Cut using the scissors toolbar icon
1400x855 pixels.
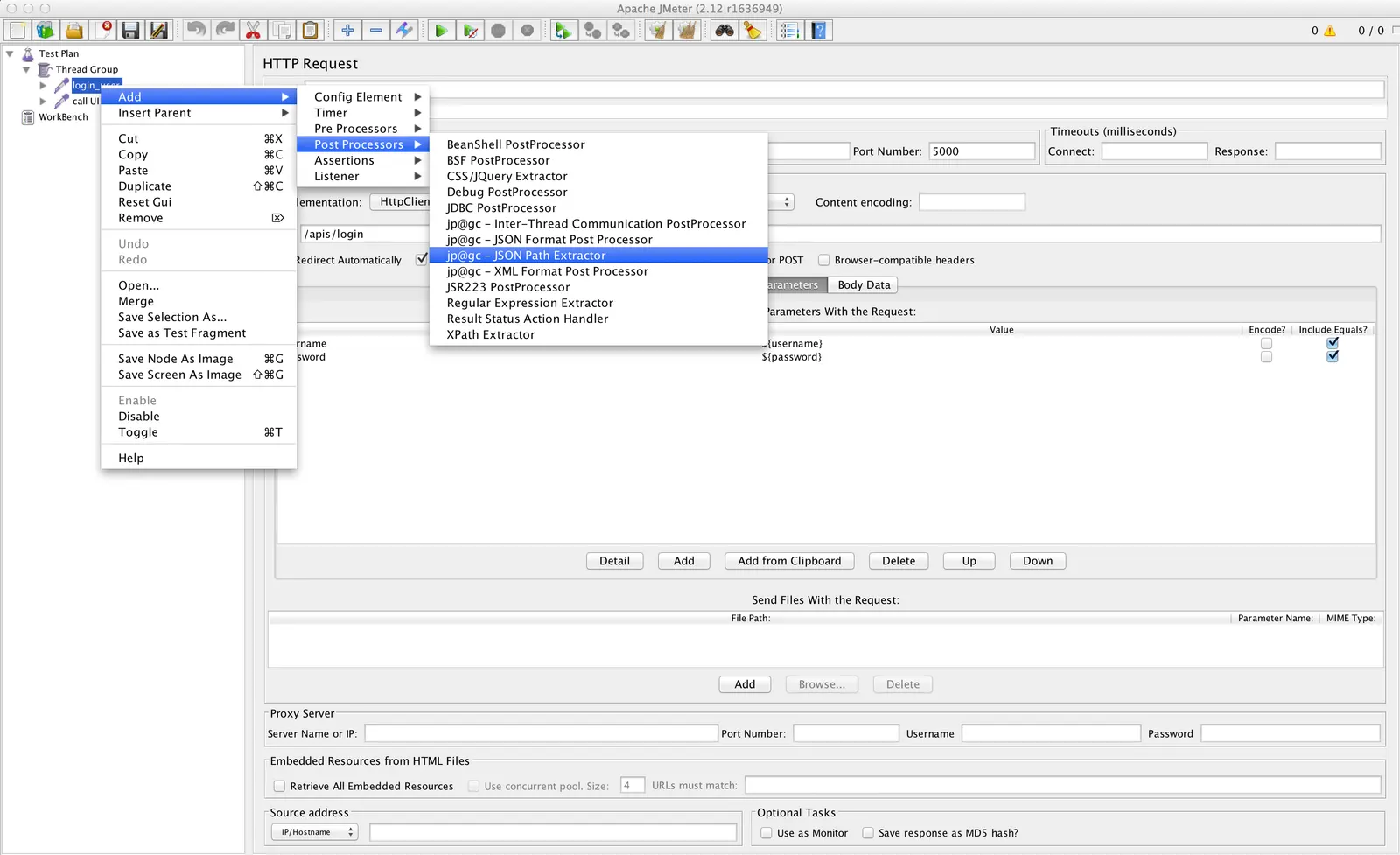(253, 31)
